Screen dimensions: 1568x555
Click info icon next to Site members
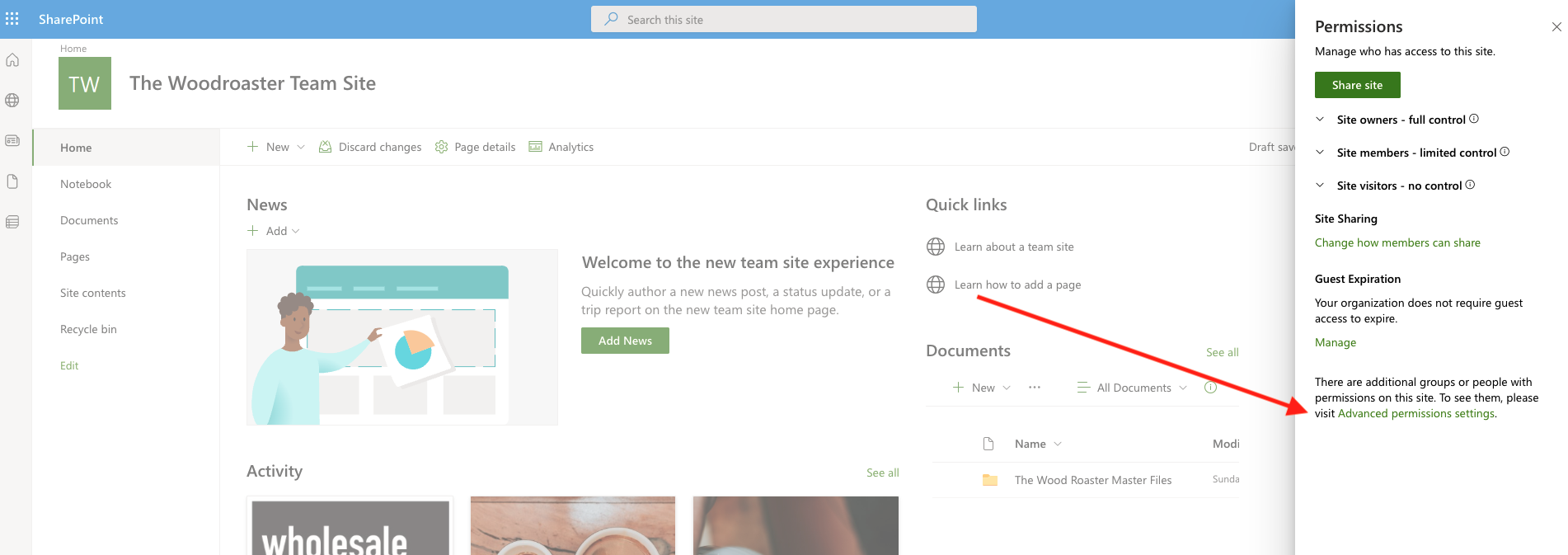(1505, 152)
